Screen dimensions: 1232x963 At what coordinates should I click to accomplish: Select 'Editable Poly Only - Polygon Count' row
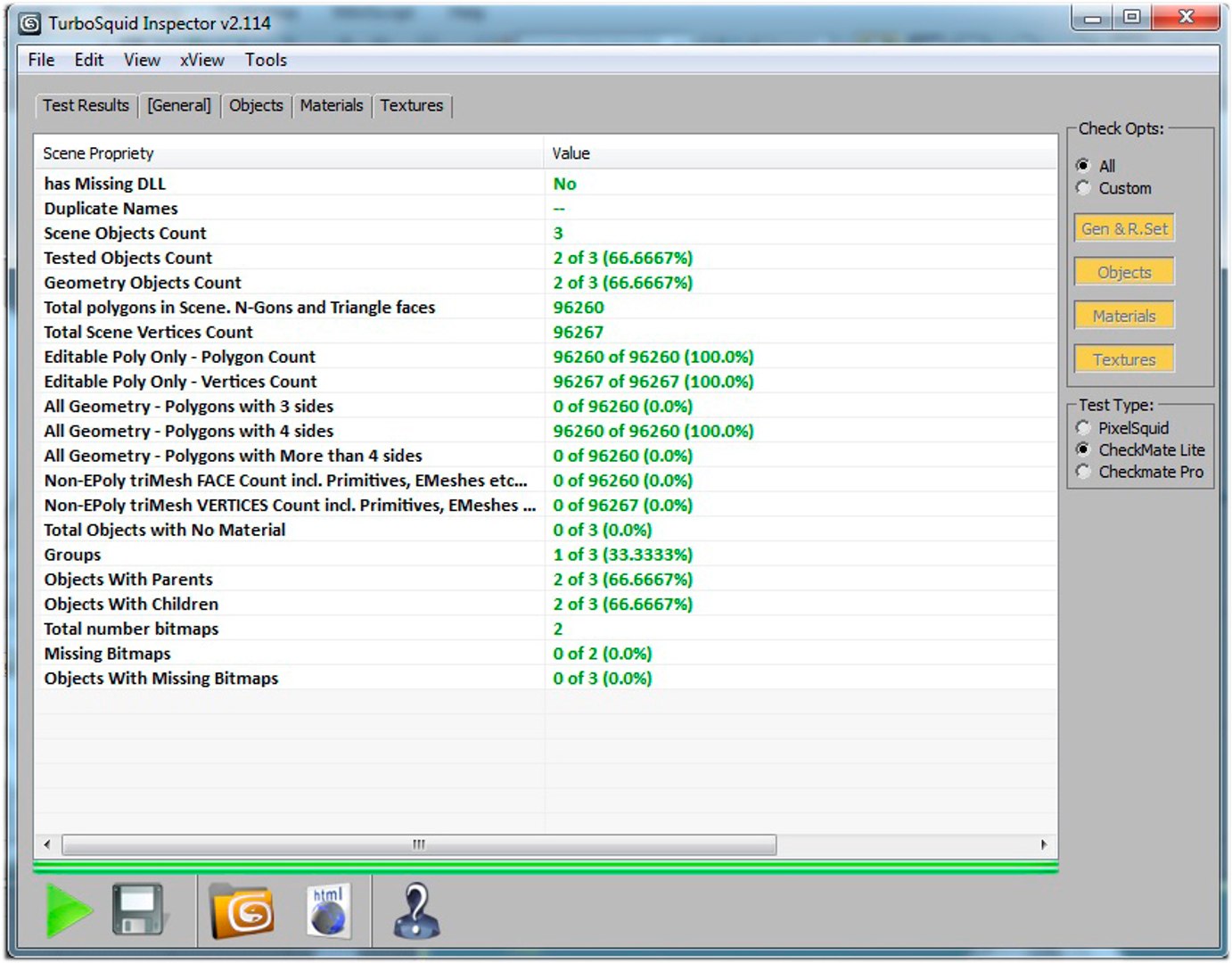coord(546,357)
